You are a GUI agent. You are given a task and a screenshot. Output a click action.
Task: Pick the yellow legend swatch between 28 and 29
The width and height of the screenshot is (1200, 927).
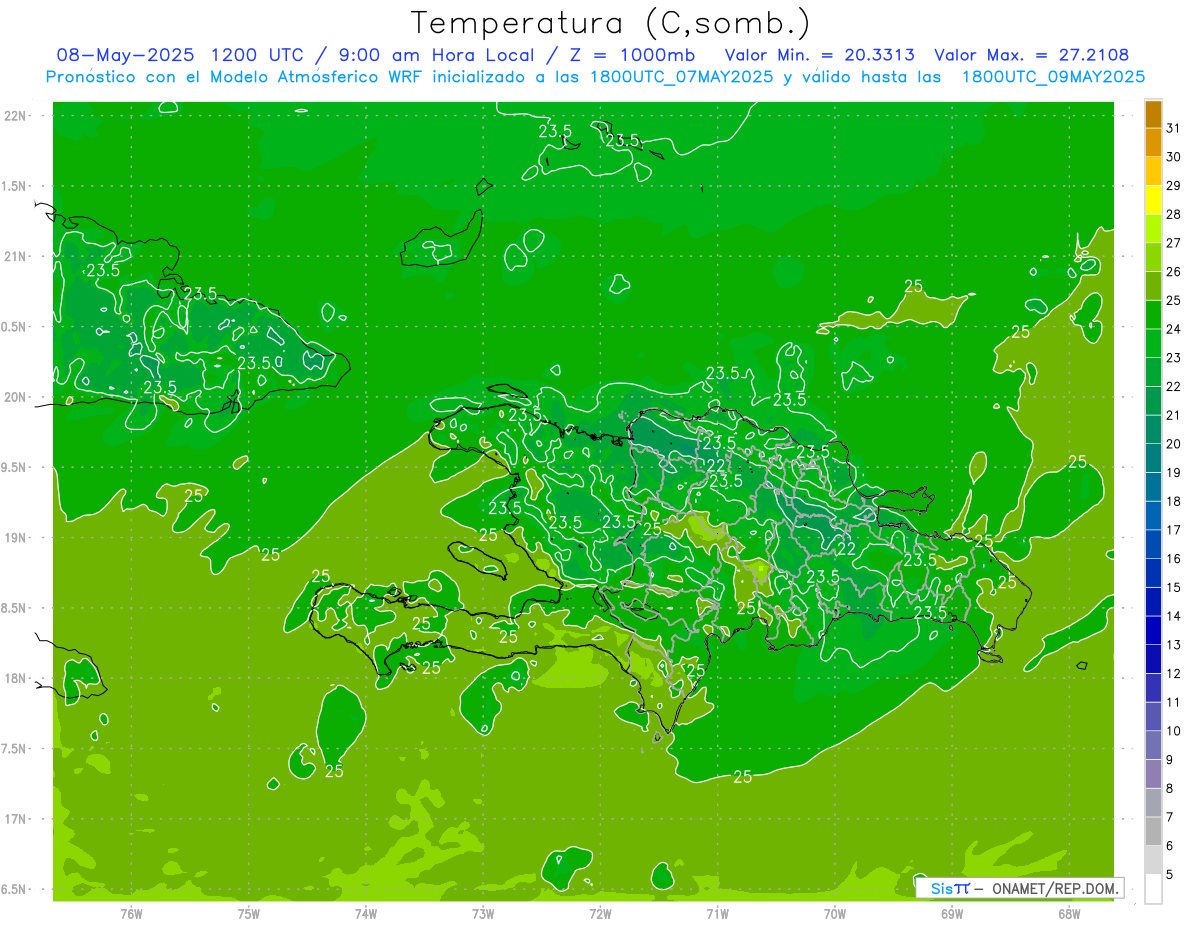pos(1153,200)
